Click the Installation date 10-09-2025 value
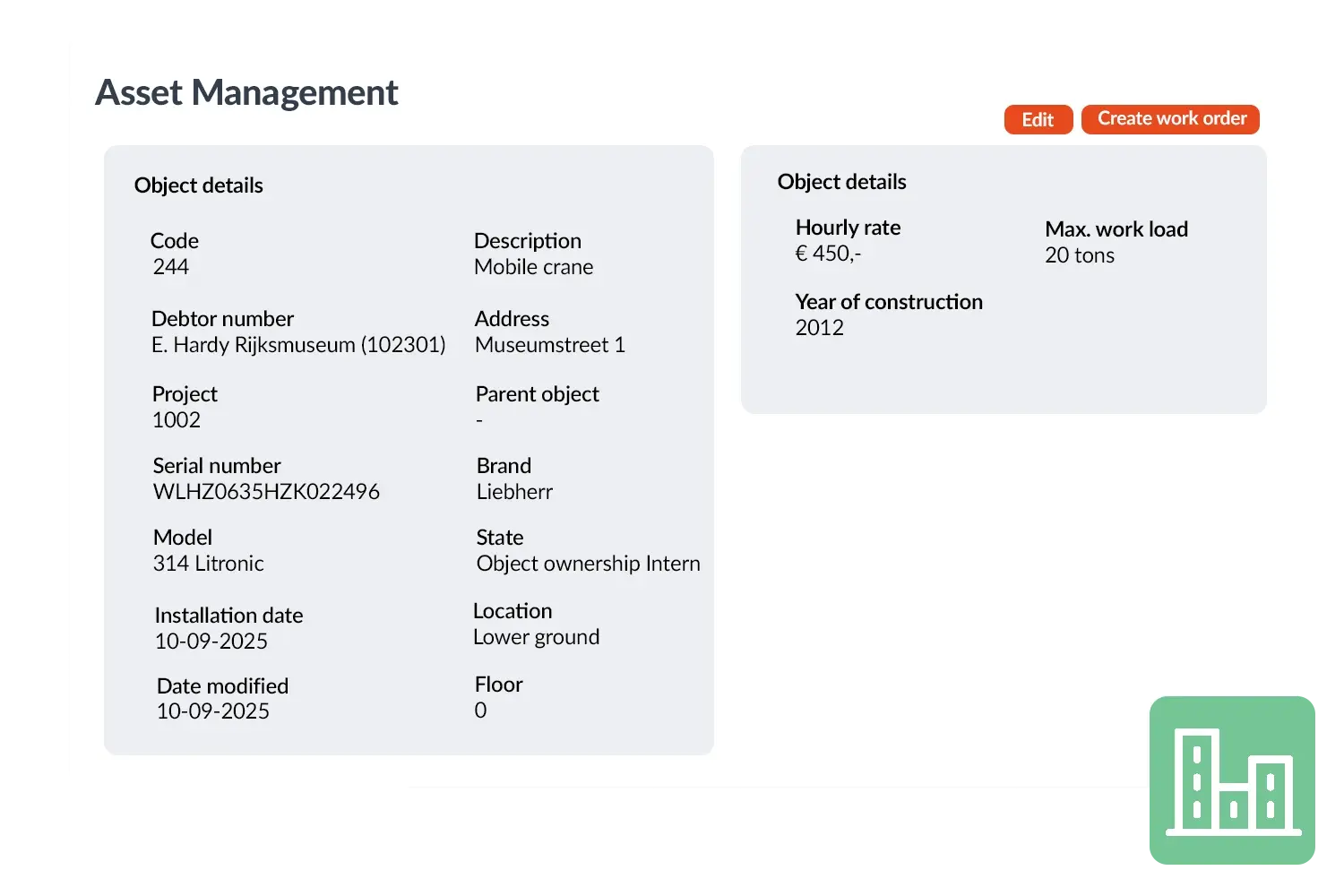Viewport: 1344px width, 896px height. [x=211, y=642]
